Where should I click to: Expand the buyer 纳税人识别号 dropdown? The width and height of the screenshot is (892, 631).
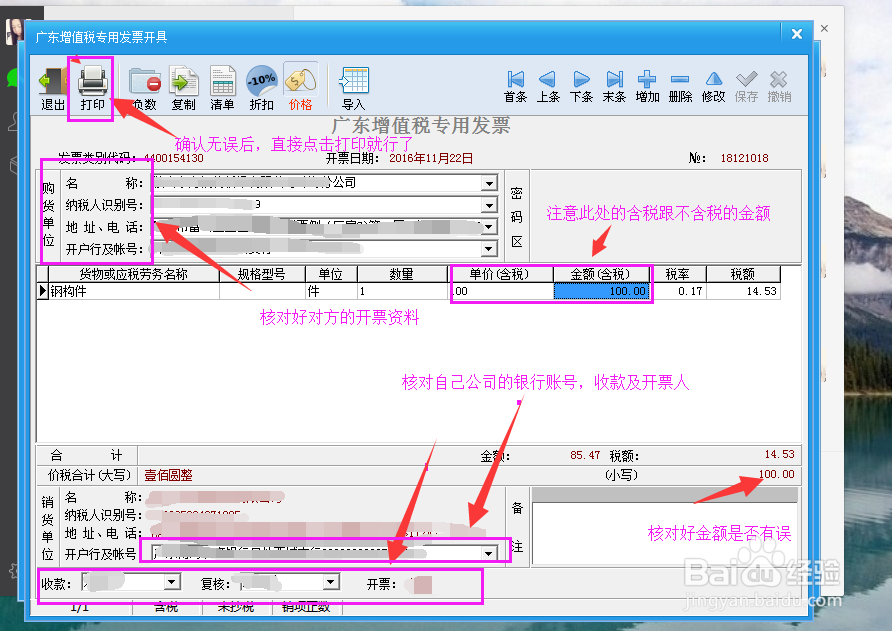tap(489, 205)
